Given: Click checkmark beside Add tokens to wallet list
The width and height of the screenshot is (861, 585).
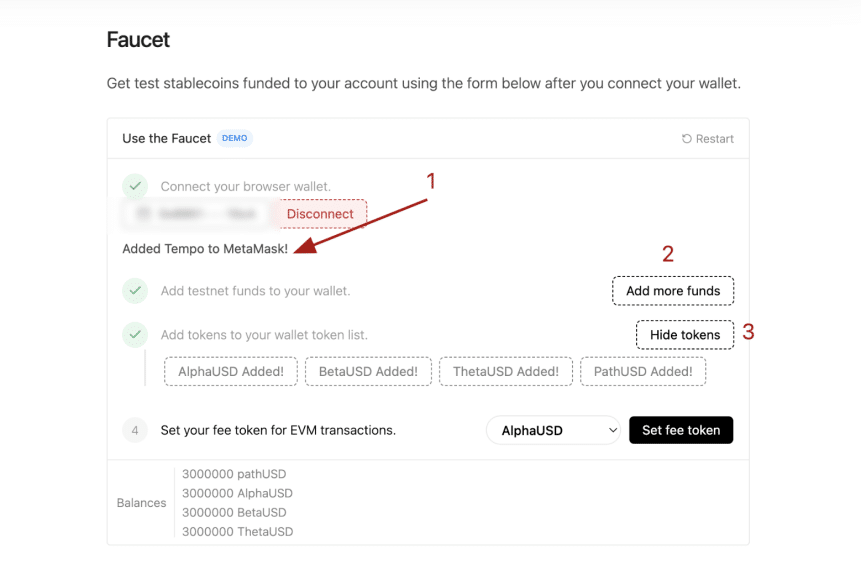Looking at the screenshot, I should point(135,335).
